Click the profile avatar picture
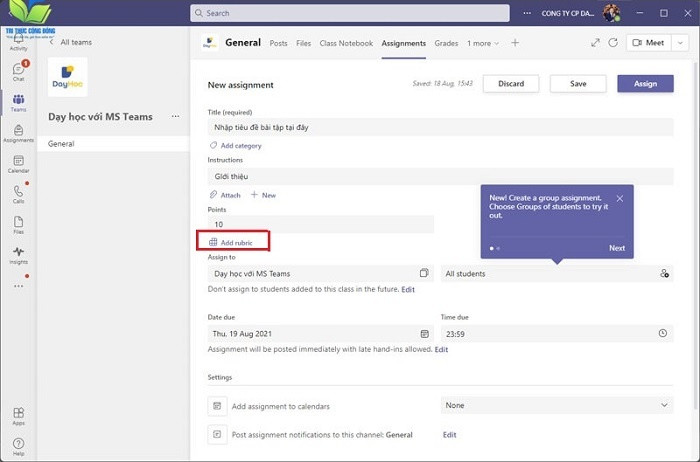The width and height of the screenshot is (700, 462). [x=611, y=13]
